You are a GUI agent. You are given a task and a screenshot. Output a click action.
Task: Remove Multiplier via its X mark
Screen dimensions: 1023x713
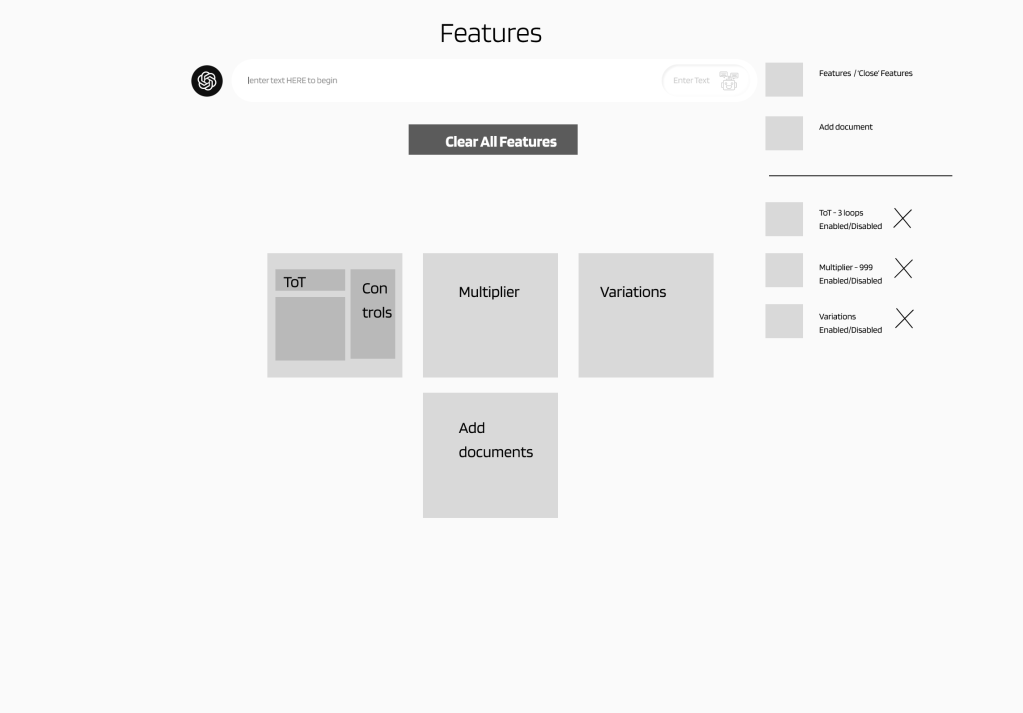coord(903,268)
